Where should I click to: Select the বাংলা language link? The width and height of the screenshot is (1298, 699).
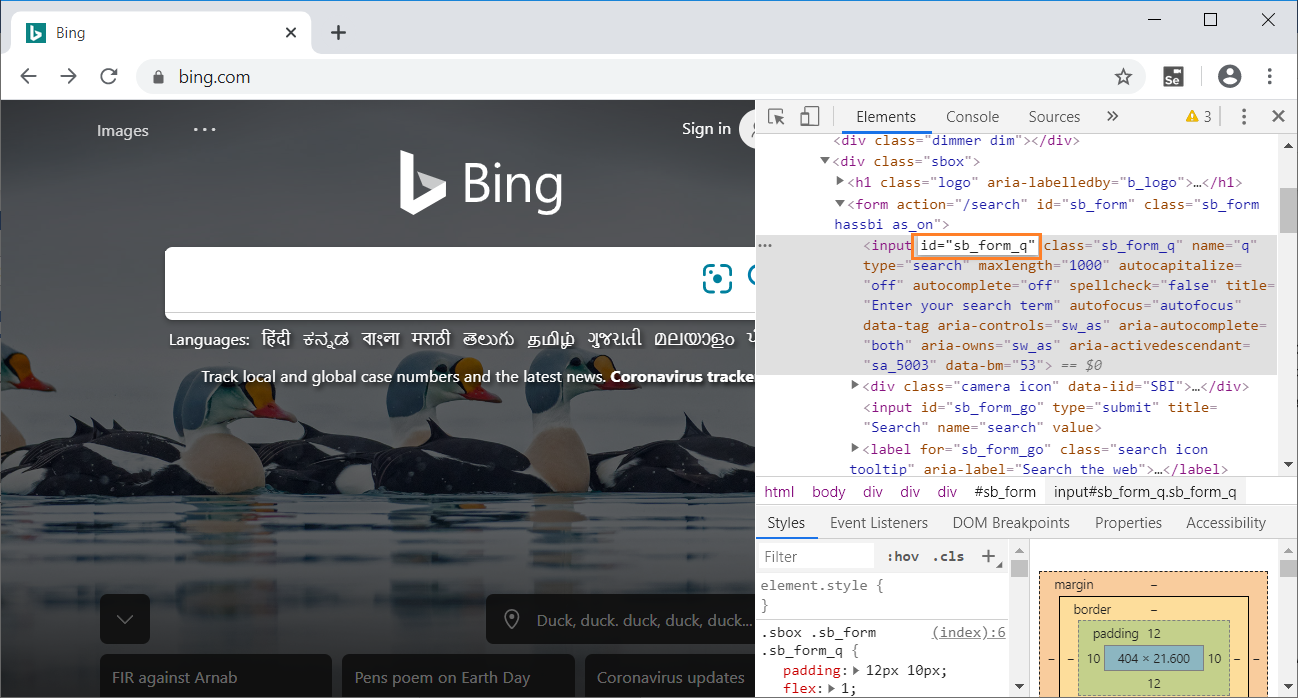click(380, 339)
